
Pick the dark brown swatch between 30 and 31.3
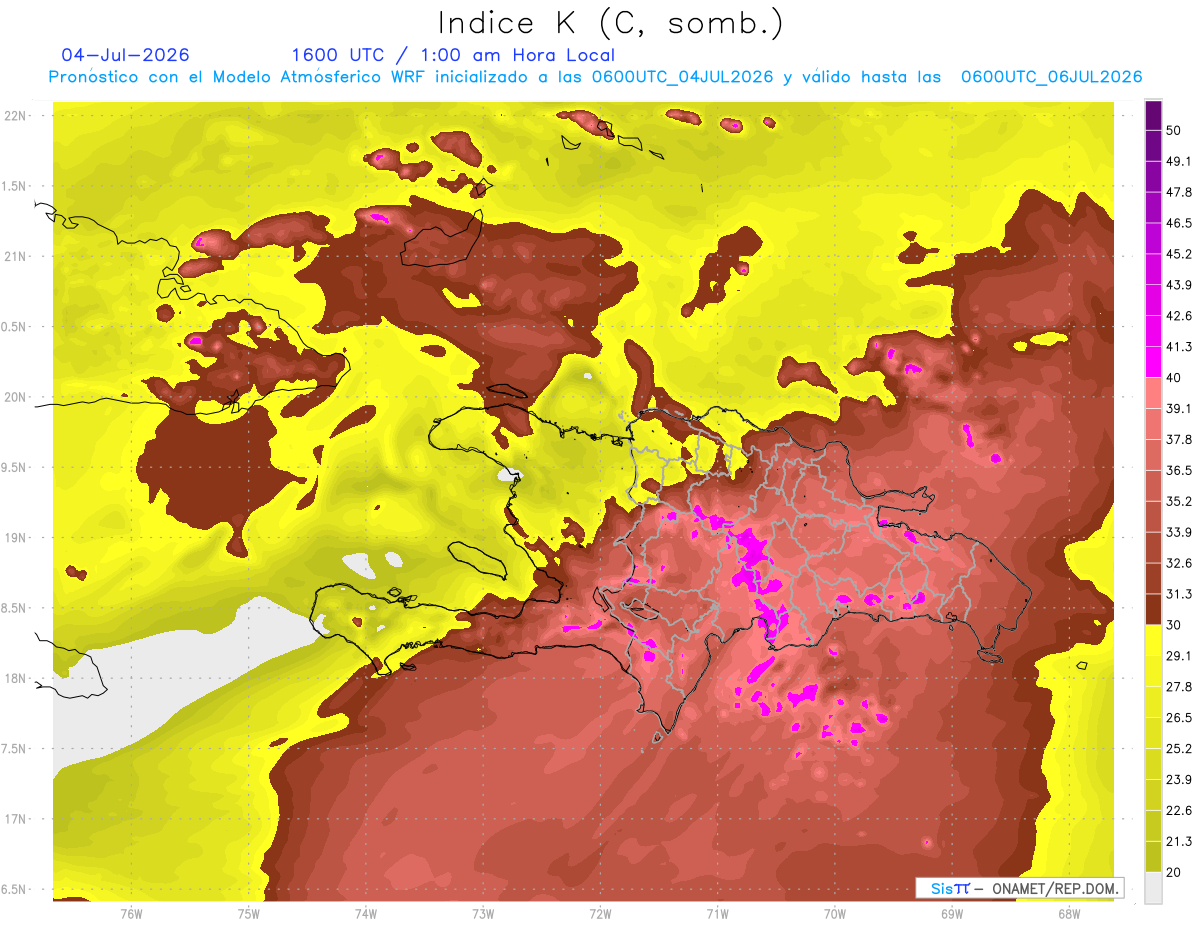pyautogui.click(x=1153, y=610)
